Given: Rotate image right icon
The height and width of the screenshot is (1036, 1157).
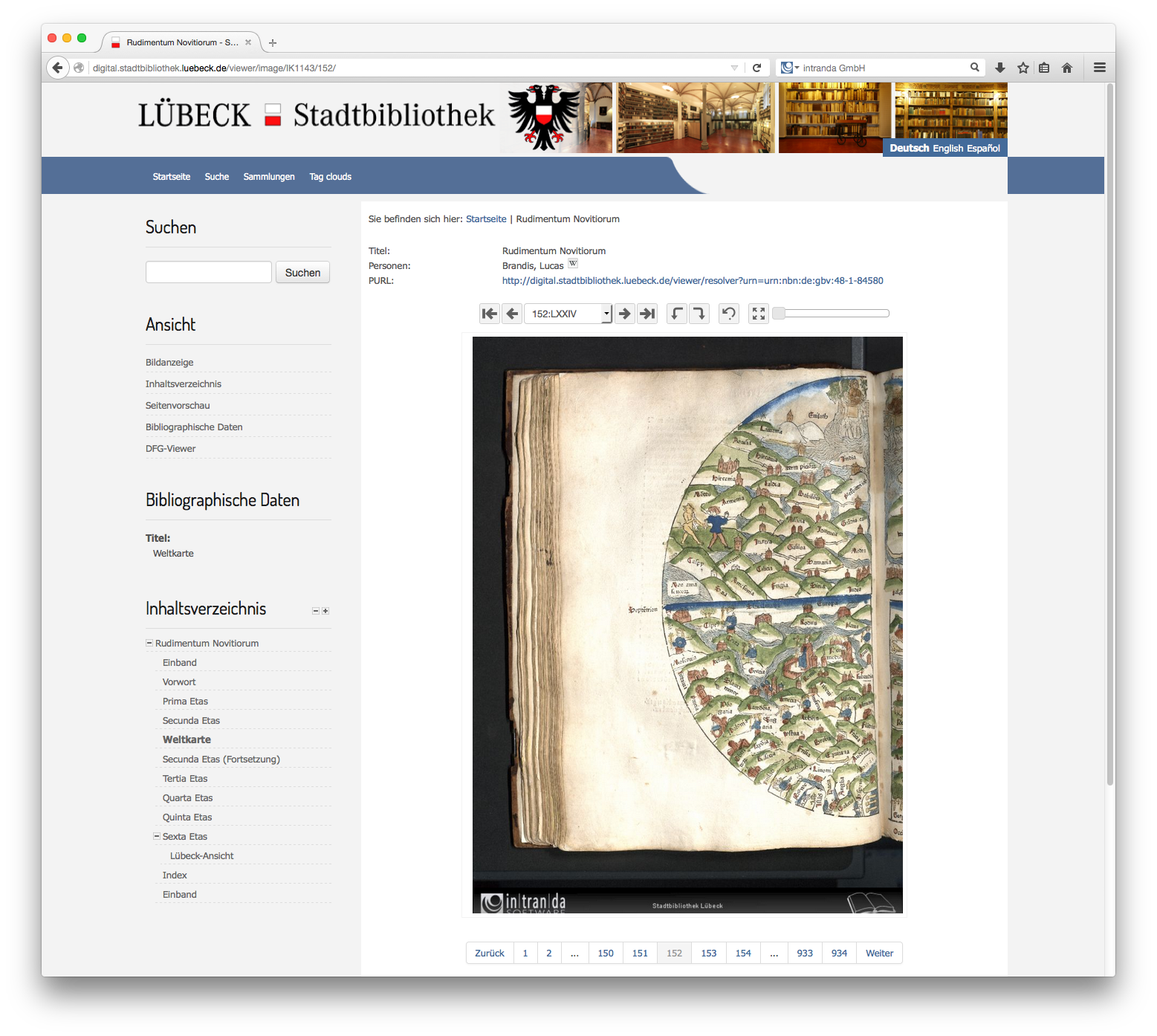Looking at the screenshot, I should [699, 314].
